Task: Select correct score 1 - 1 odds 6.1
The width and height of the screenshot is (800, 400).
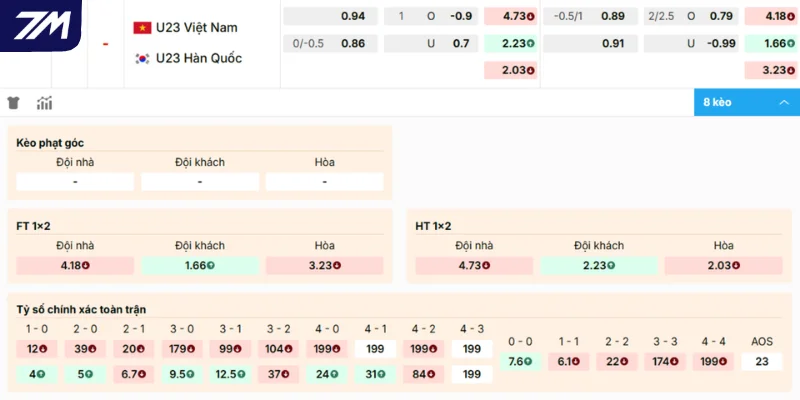Action: pos(569,361)
